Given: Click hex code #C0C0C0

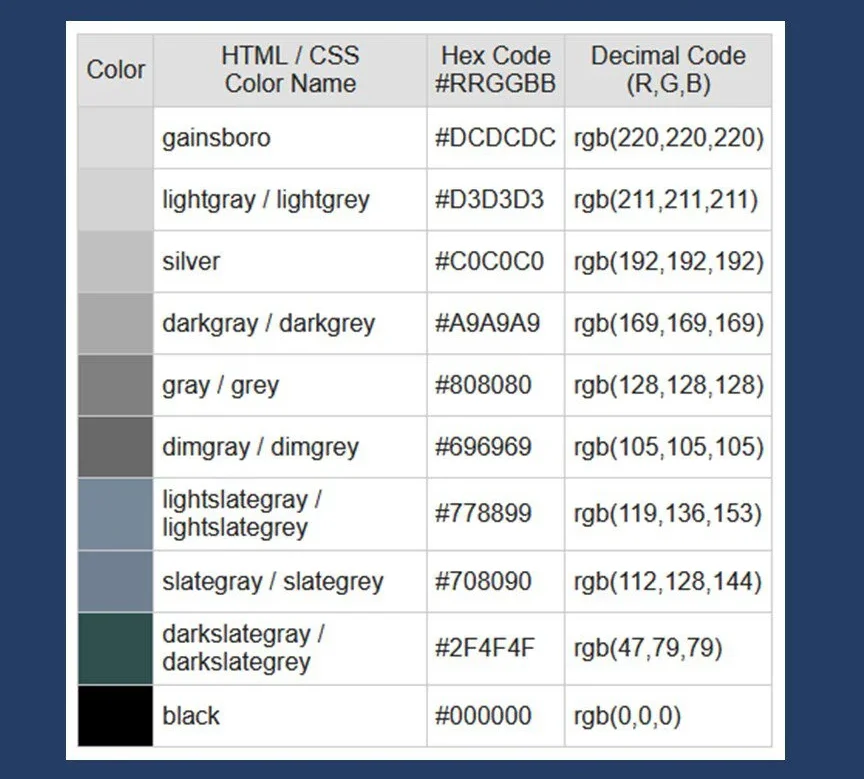Looking at the screenshot, I should (489, 262).
